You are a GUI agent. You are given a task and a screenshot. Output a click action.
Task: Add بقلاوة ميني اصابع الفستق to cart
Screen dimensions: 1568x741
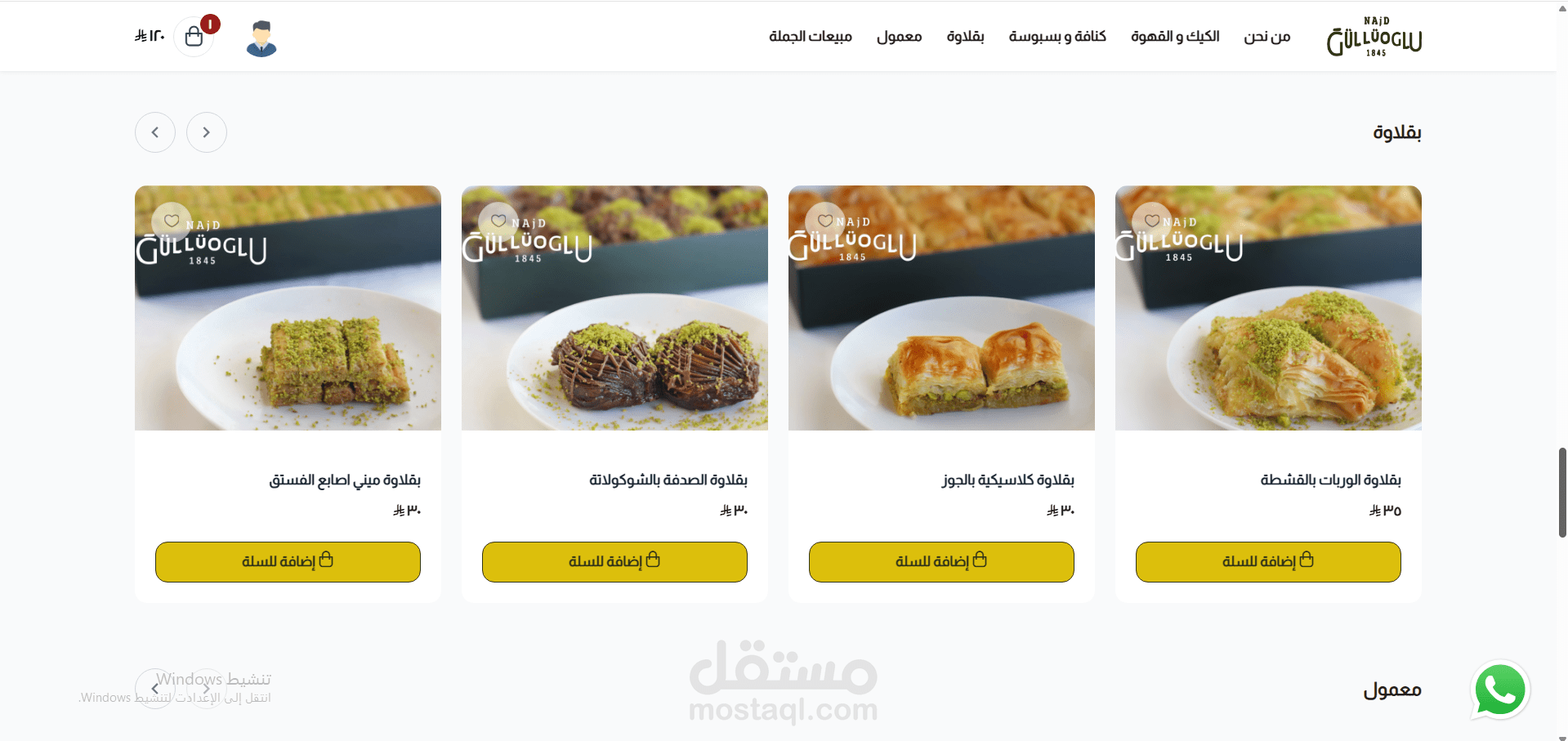click(288, 562)
